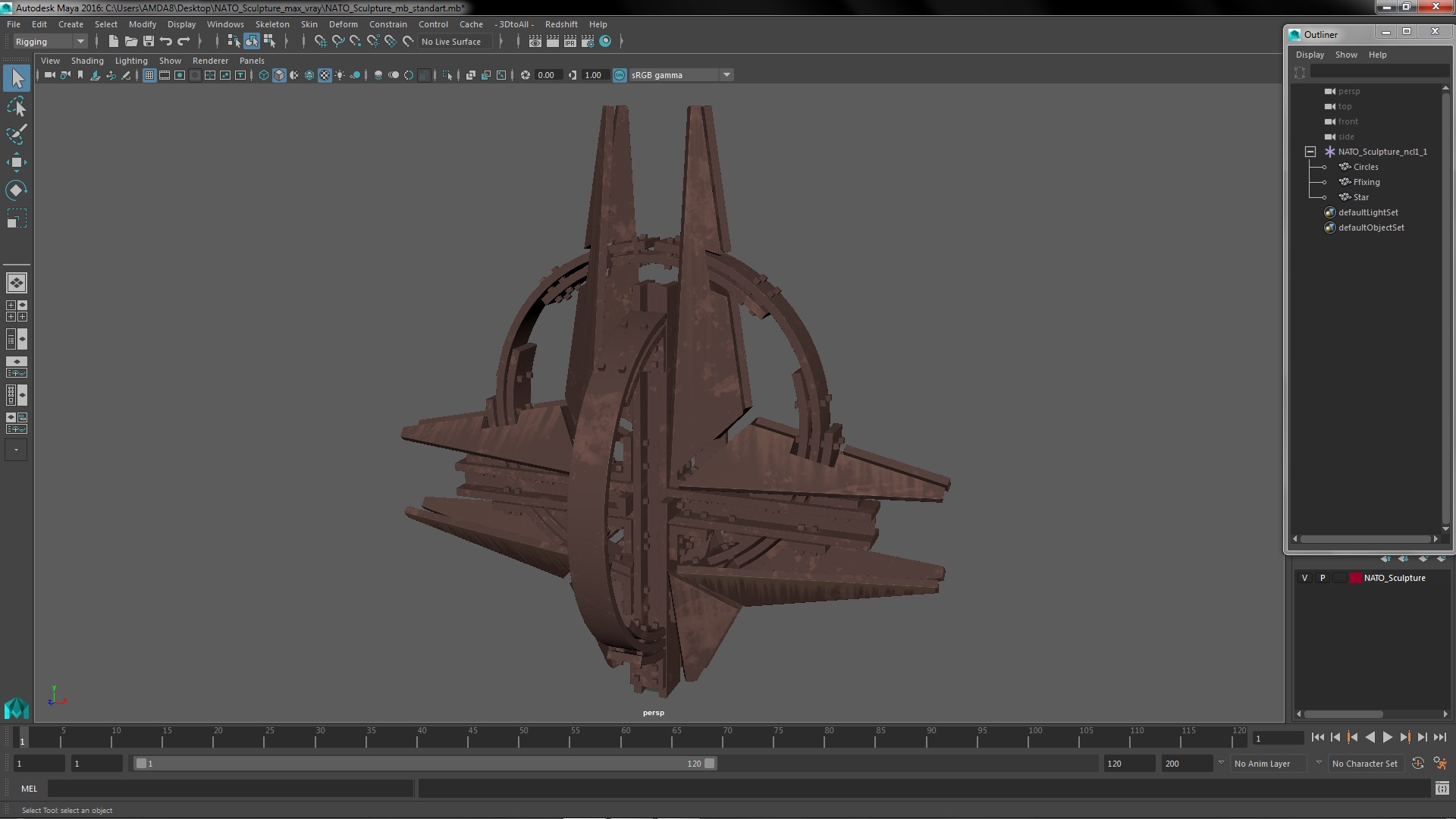Turn on snap to grids icon
This screenshot has height=819, width=1456.
[x=320, y=42]
